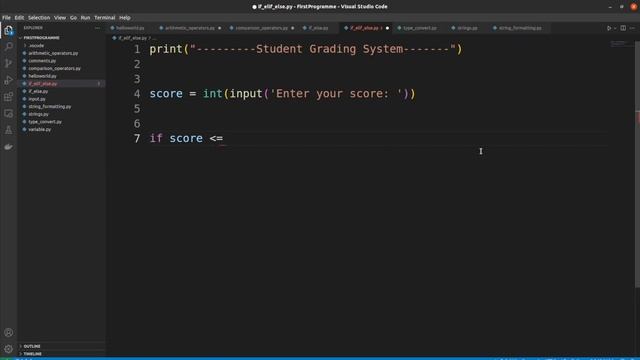Open comments.py in the file tree
Screen dimensions: 640x360
(42, 61)
